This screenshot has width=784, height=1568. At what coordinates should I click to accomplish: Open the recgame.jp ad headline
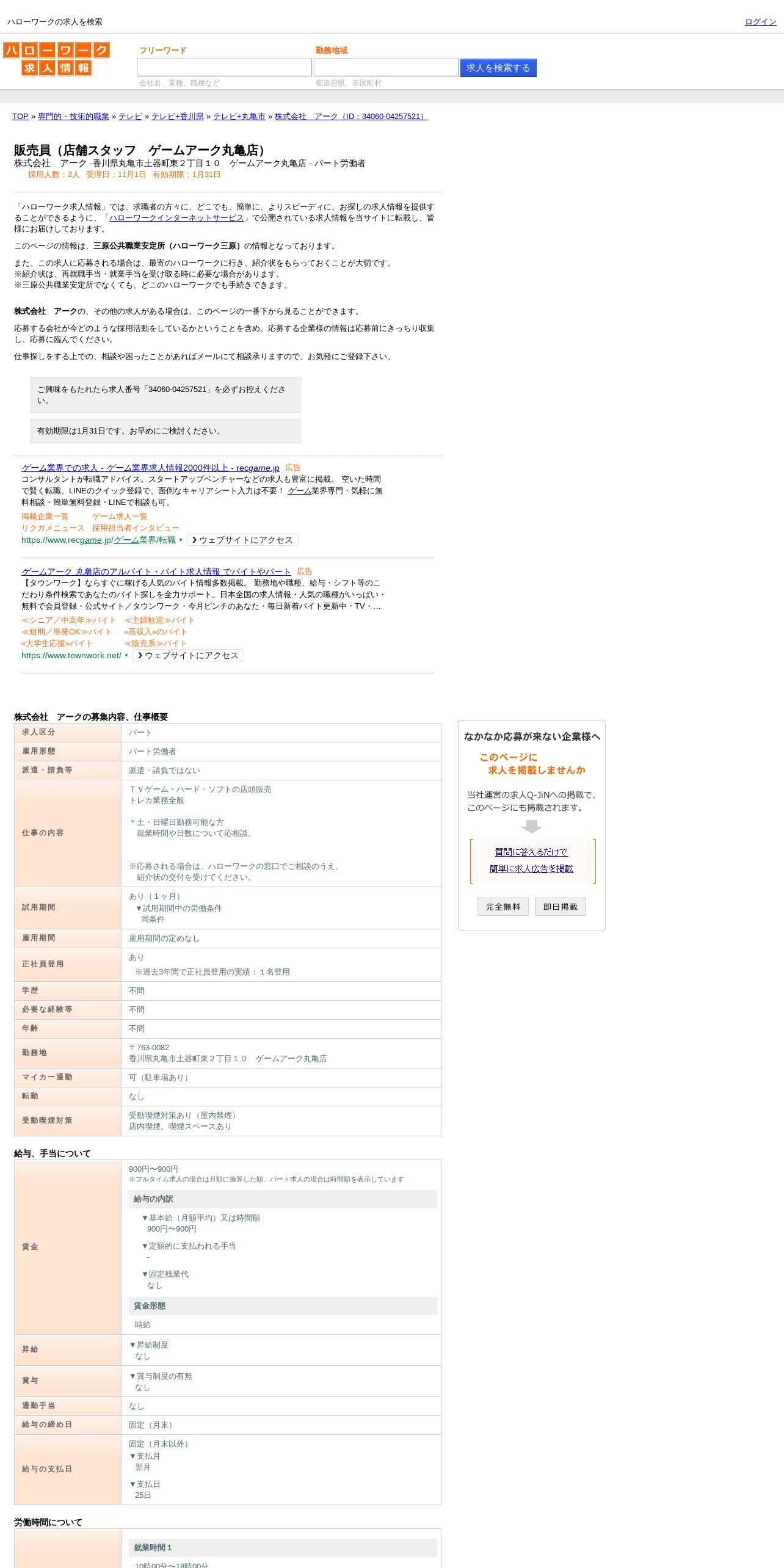(x=150, y=468)
